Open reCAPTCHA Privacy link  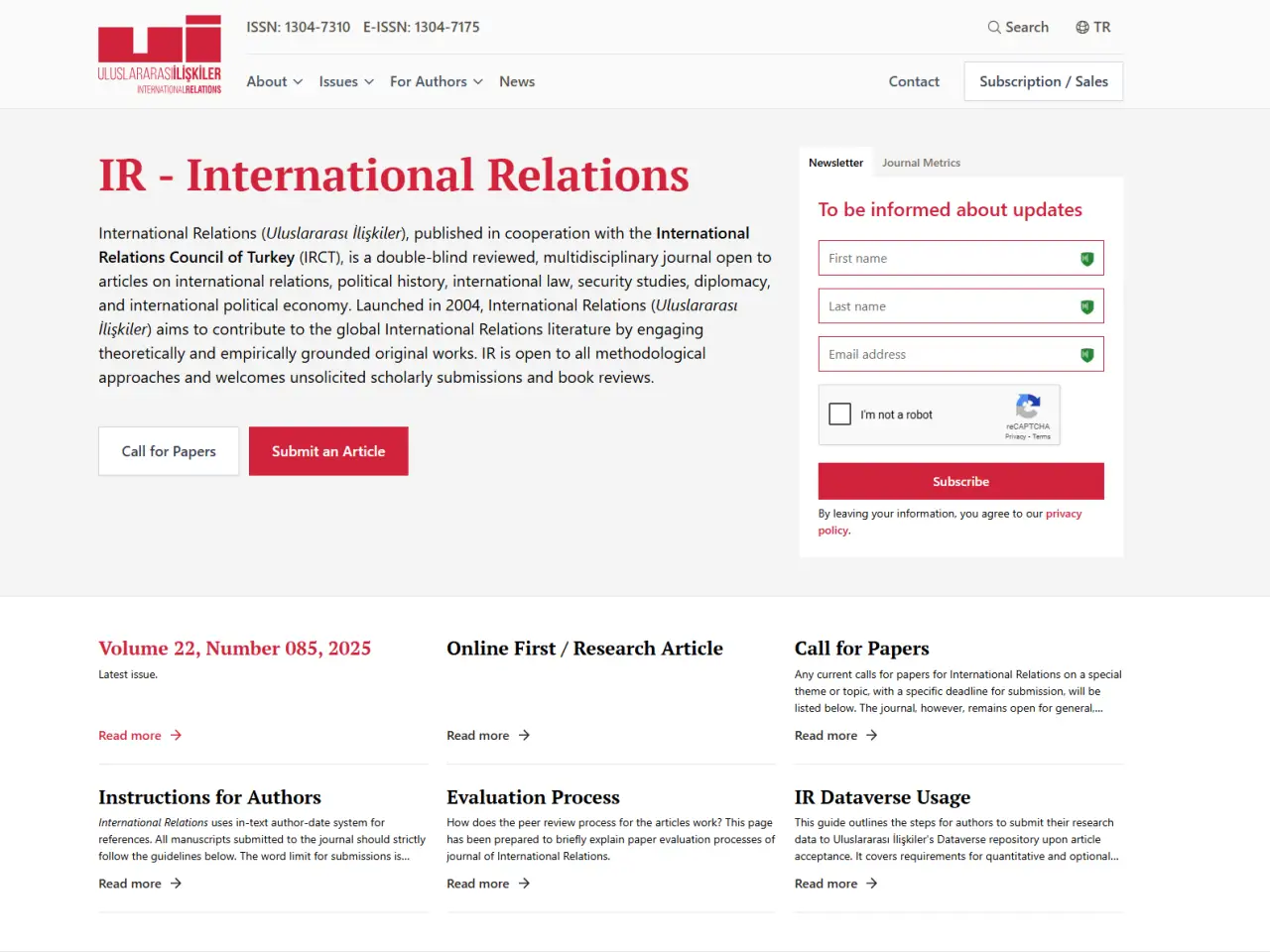coord(1015,436)
